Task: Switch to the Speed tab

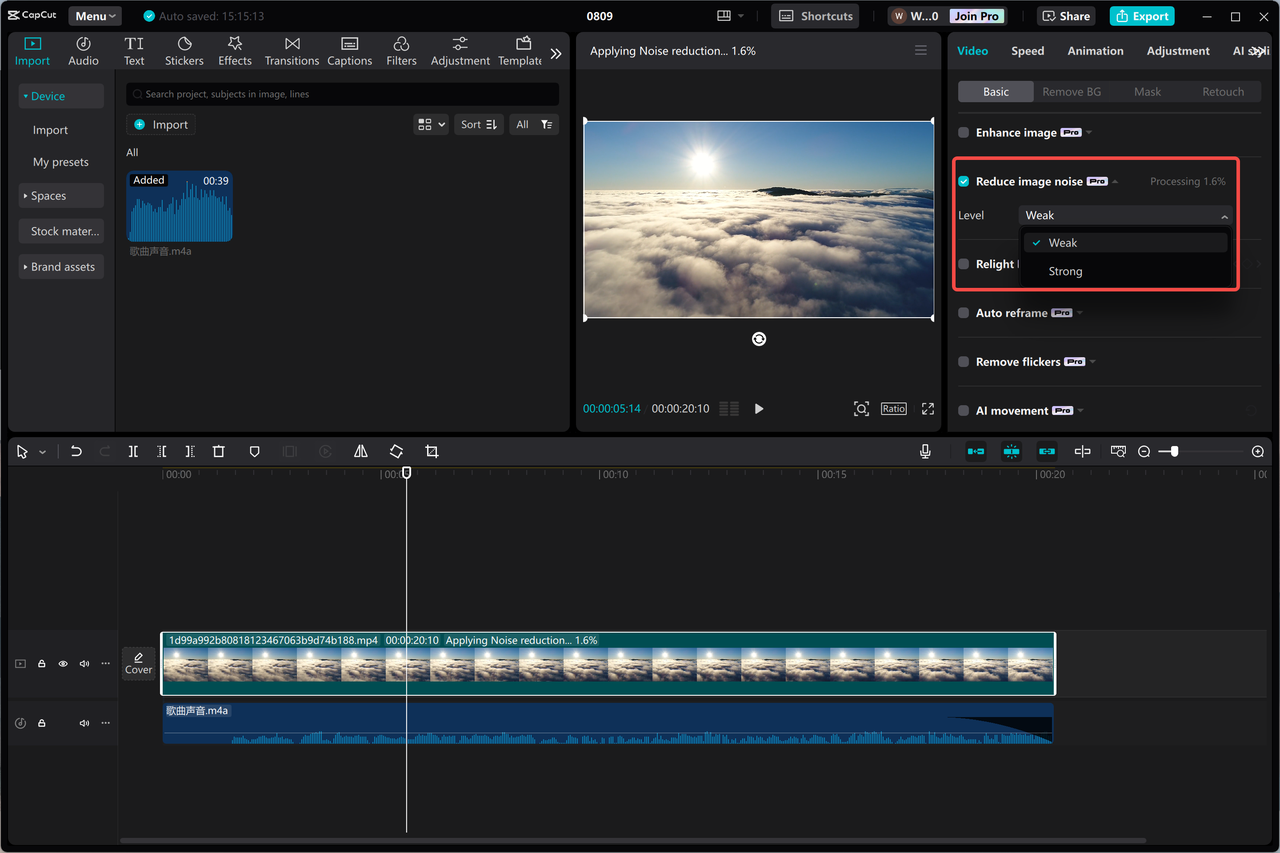Action: pyautogui.click(x=1027, y=50)
